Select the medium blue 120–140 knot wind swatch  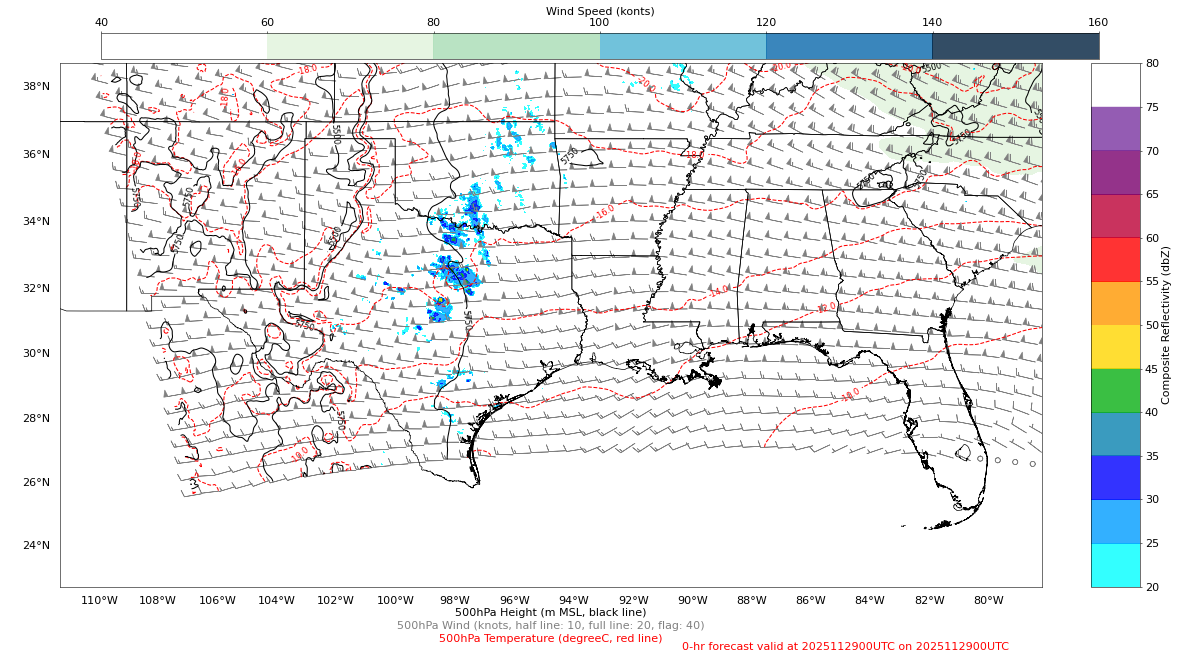pyautogui.click(x=849, y=46)
